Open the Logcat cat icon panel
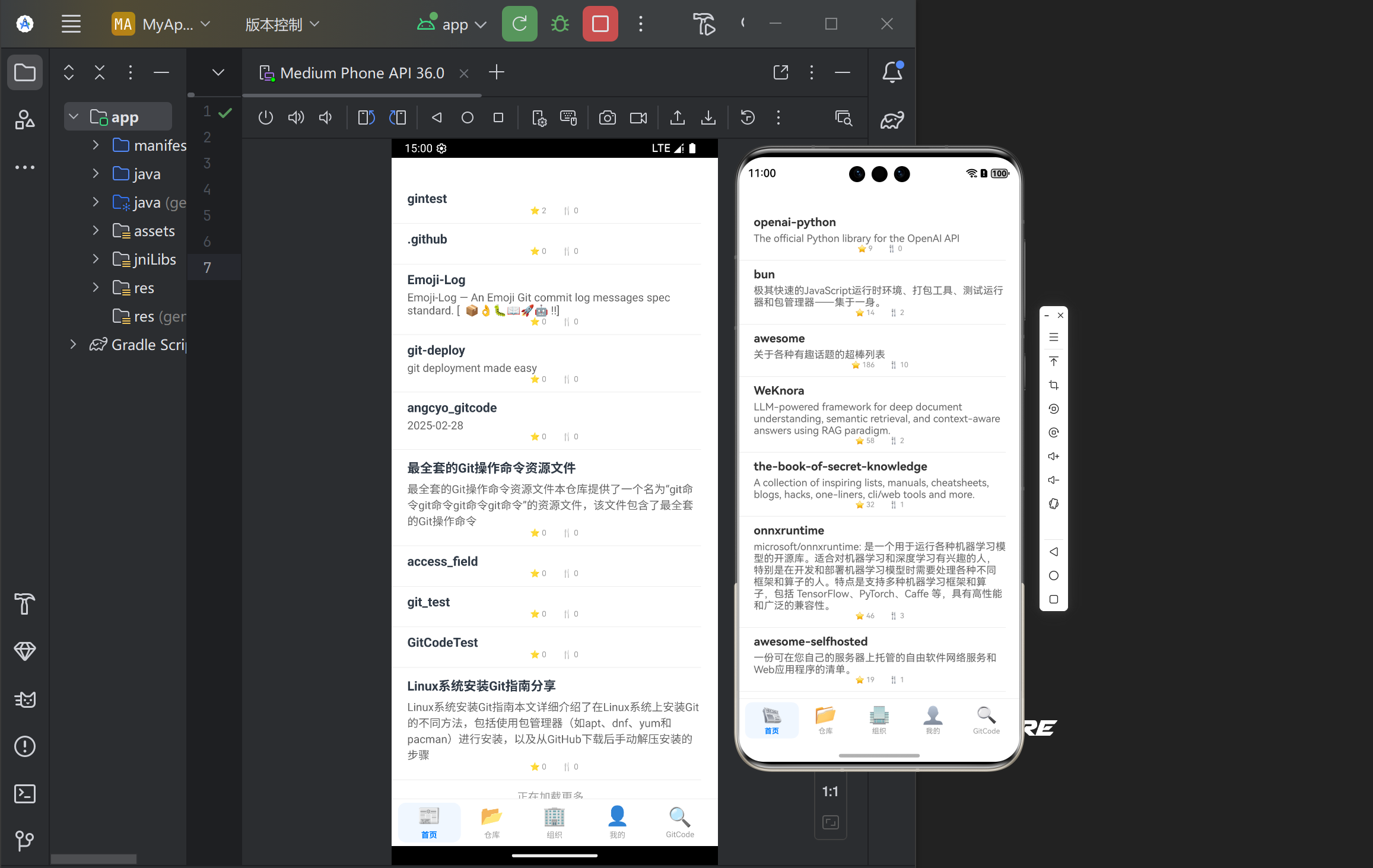The height and width of the screenshot is (868, 1373). click(x=24, y=700)
